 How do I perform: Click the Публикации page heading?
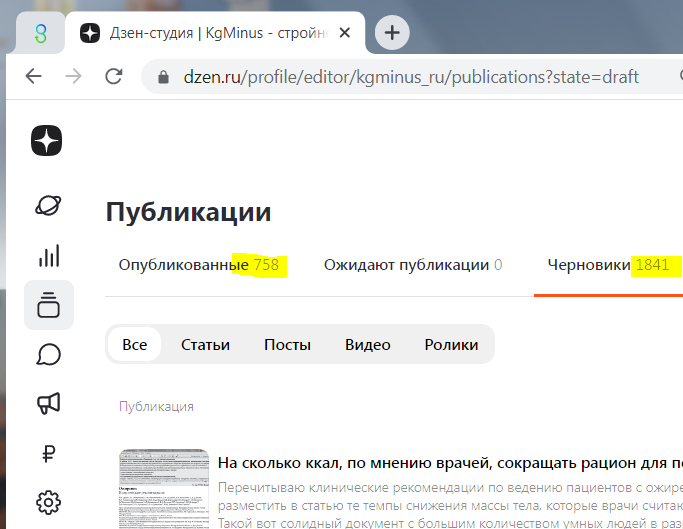(x=188, y=212)
